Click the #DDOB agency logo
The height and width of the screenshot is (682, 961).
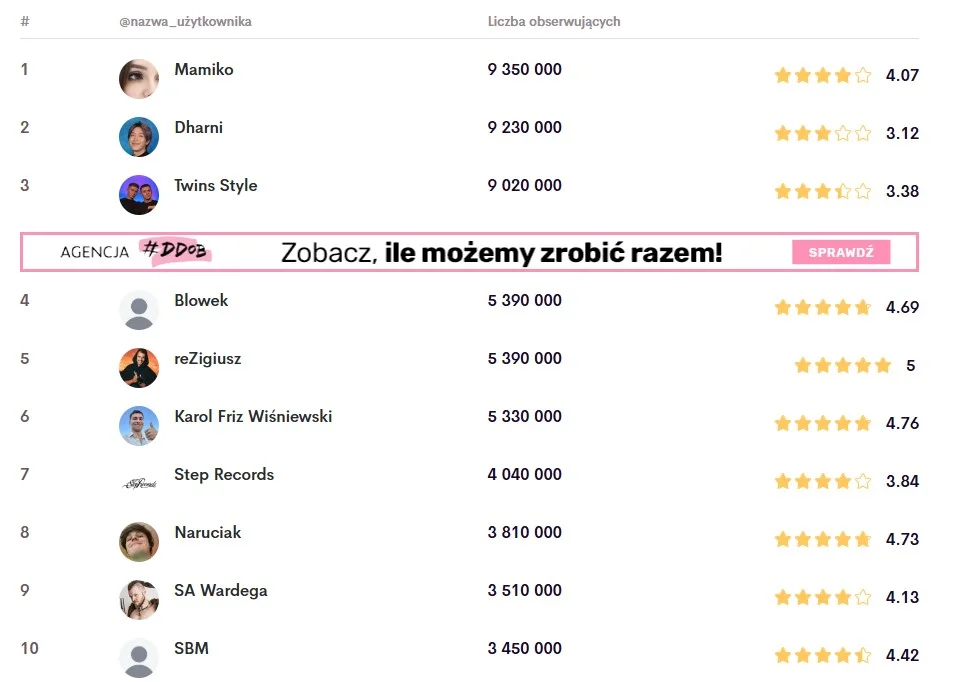pos(178,252)
